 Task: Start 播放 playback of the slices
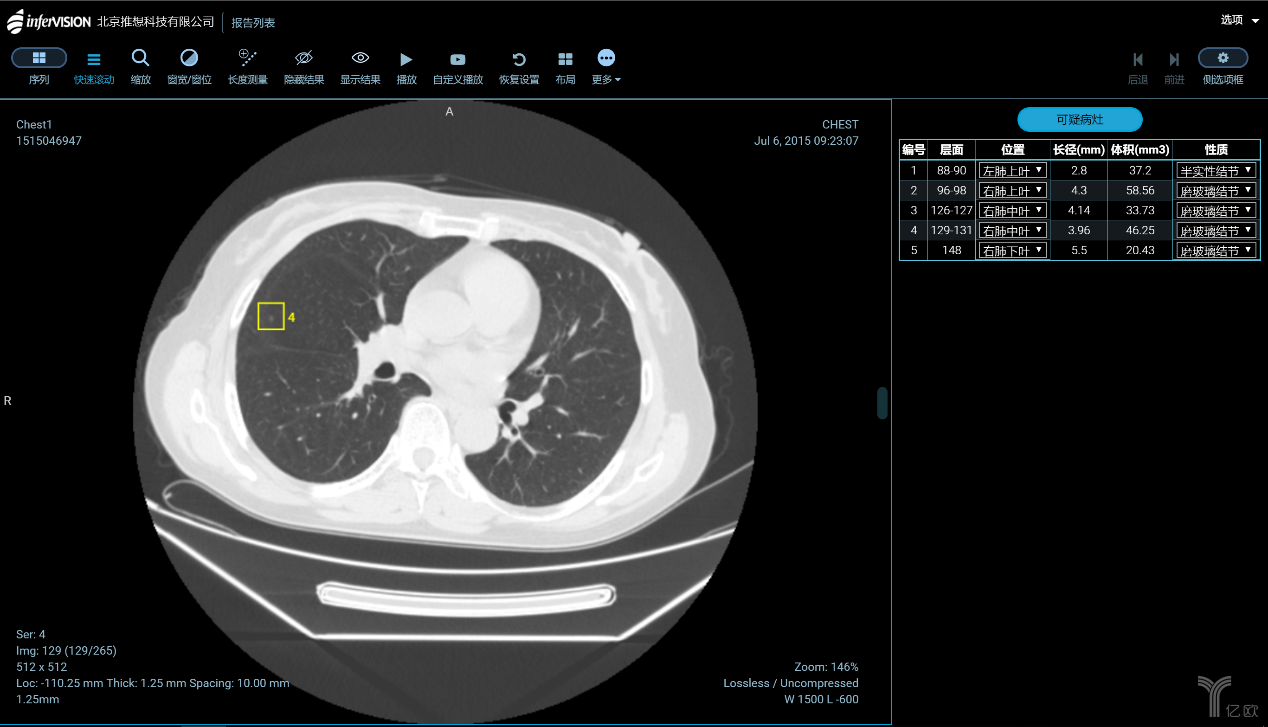point(406,60)
